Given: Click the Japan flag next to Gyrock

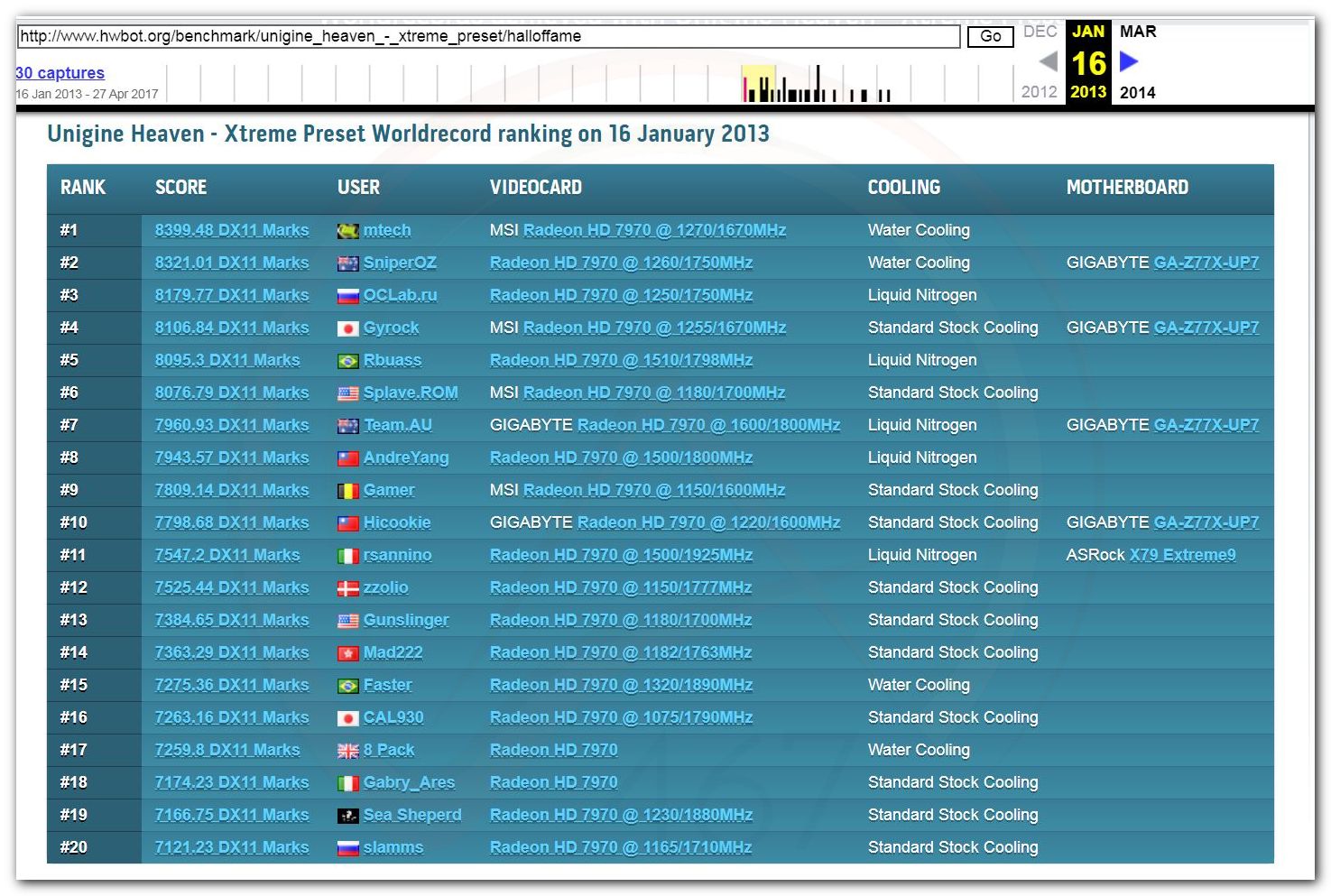Looking at the screenshot, I should [347, 328].
